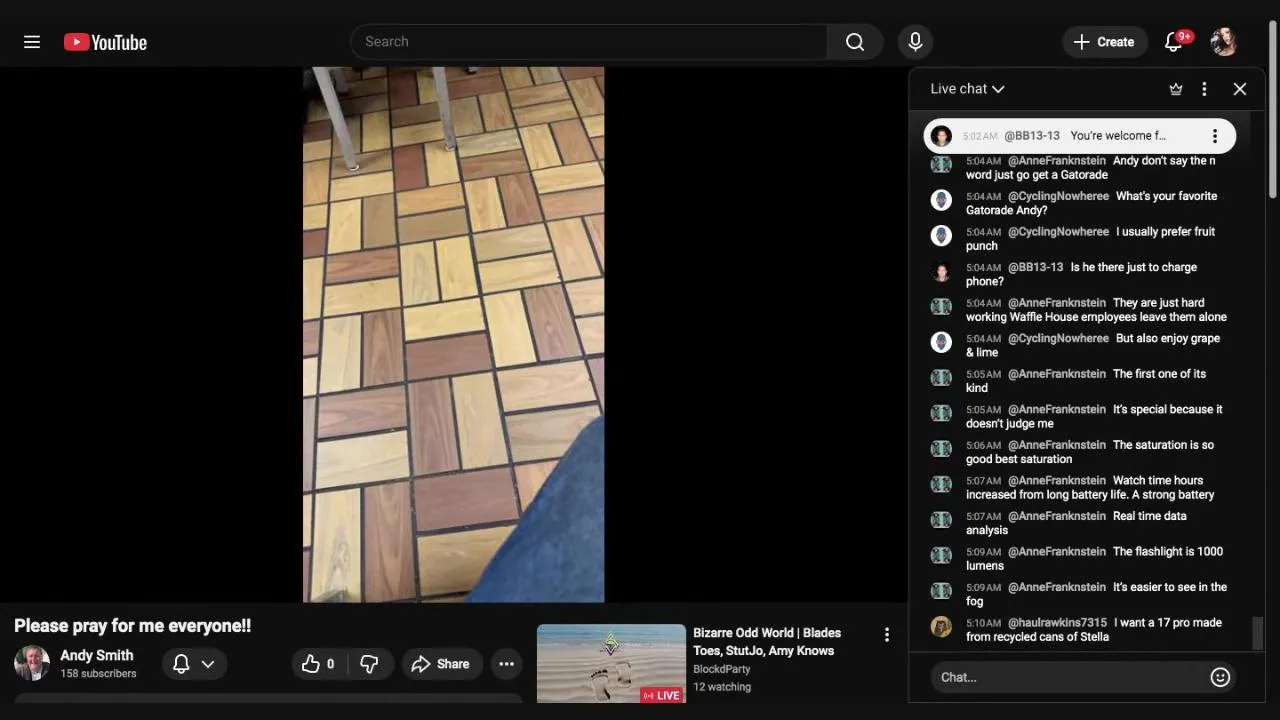Viewport: 1280px width, 720px height.
Task: Click into the Search field
Action: 589,42
